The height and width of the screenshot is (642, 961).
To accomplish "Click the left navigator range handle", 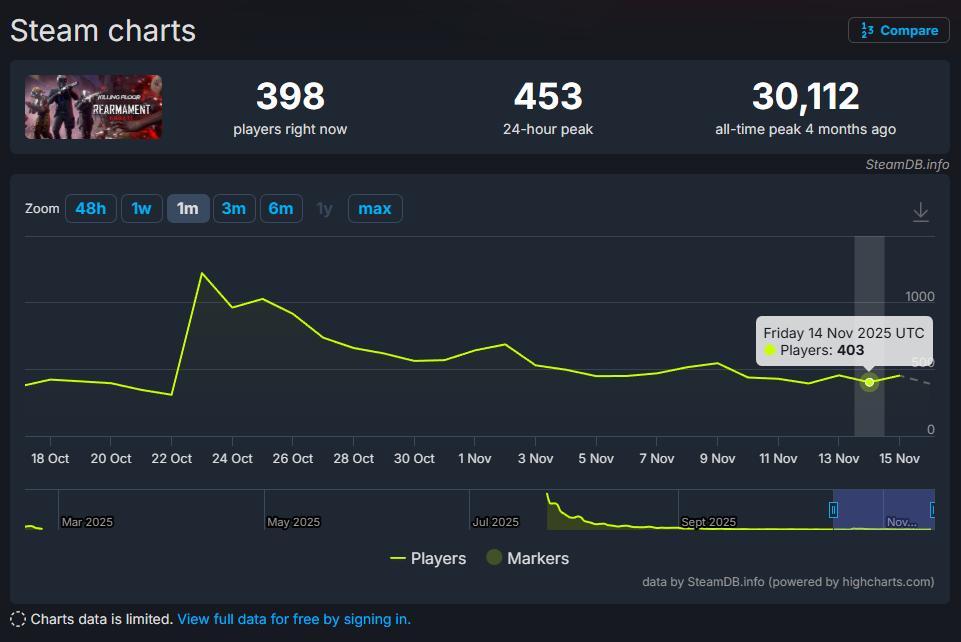I will [834, 510].
